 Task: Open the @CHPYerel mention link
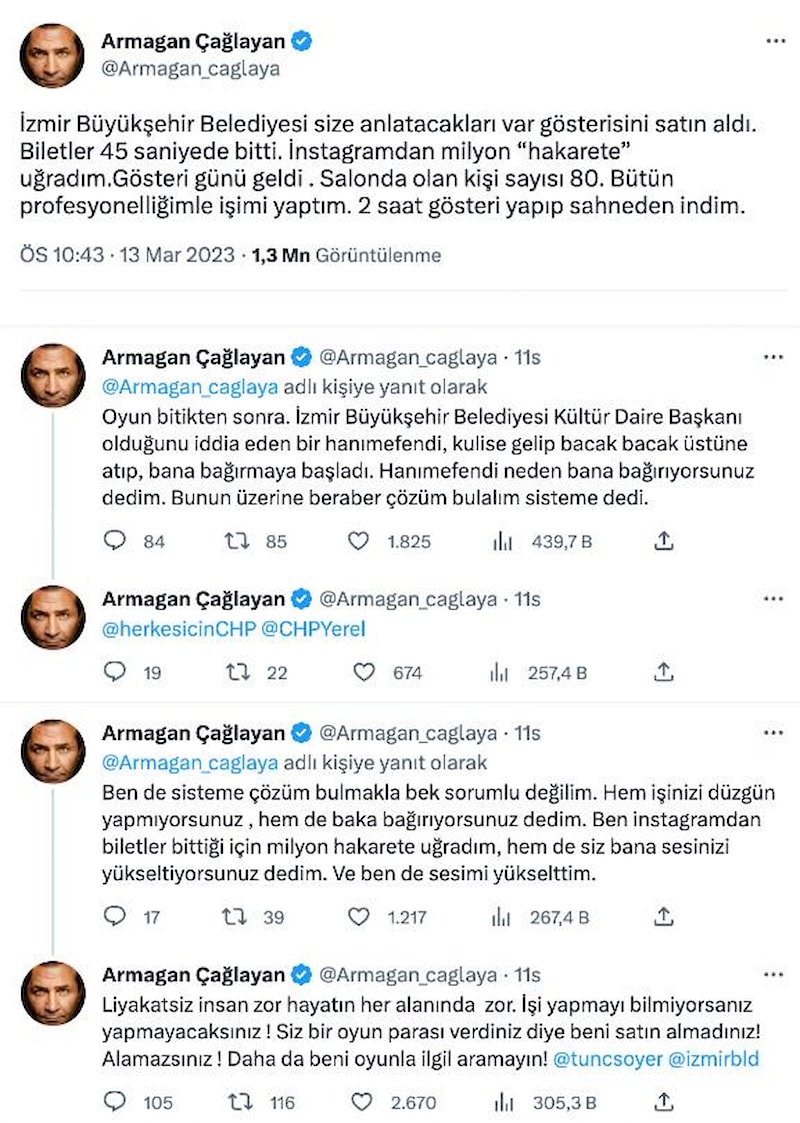click(x=313, y=629)
